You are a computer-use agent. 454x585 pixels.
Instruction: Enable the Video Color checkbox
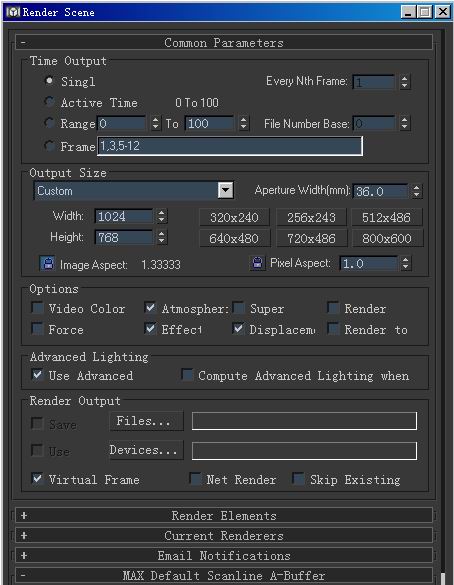coord(37,308)
